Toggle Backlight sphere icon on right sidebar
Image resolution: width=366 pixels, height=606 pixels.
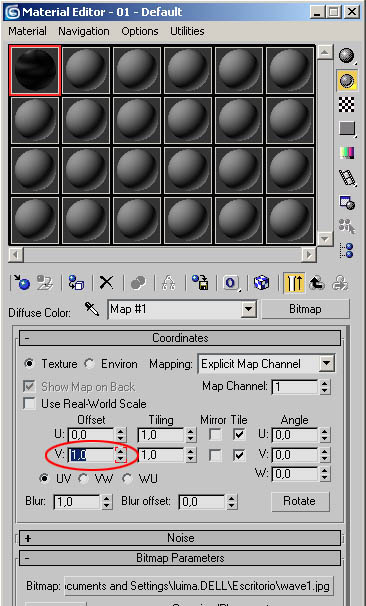pos(347,80)
